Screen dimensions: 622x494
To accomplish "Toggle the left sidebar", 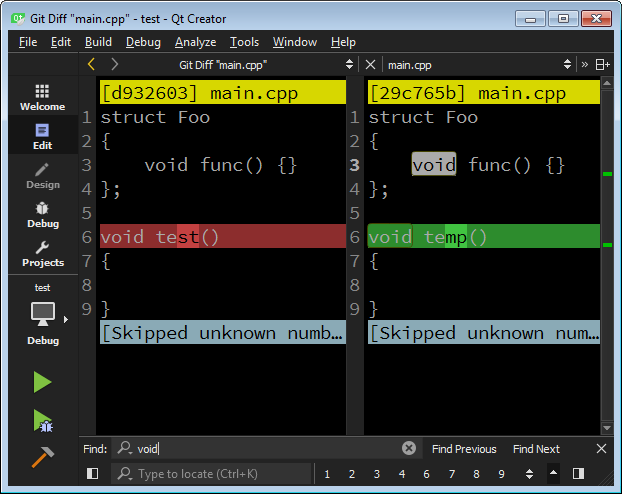I will click(92, 473).
